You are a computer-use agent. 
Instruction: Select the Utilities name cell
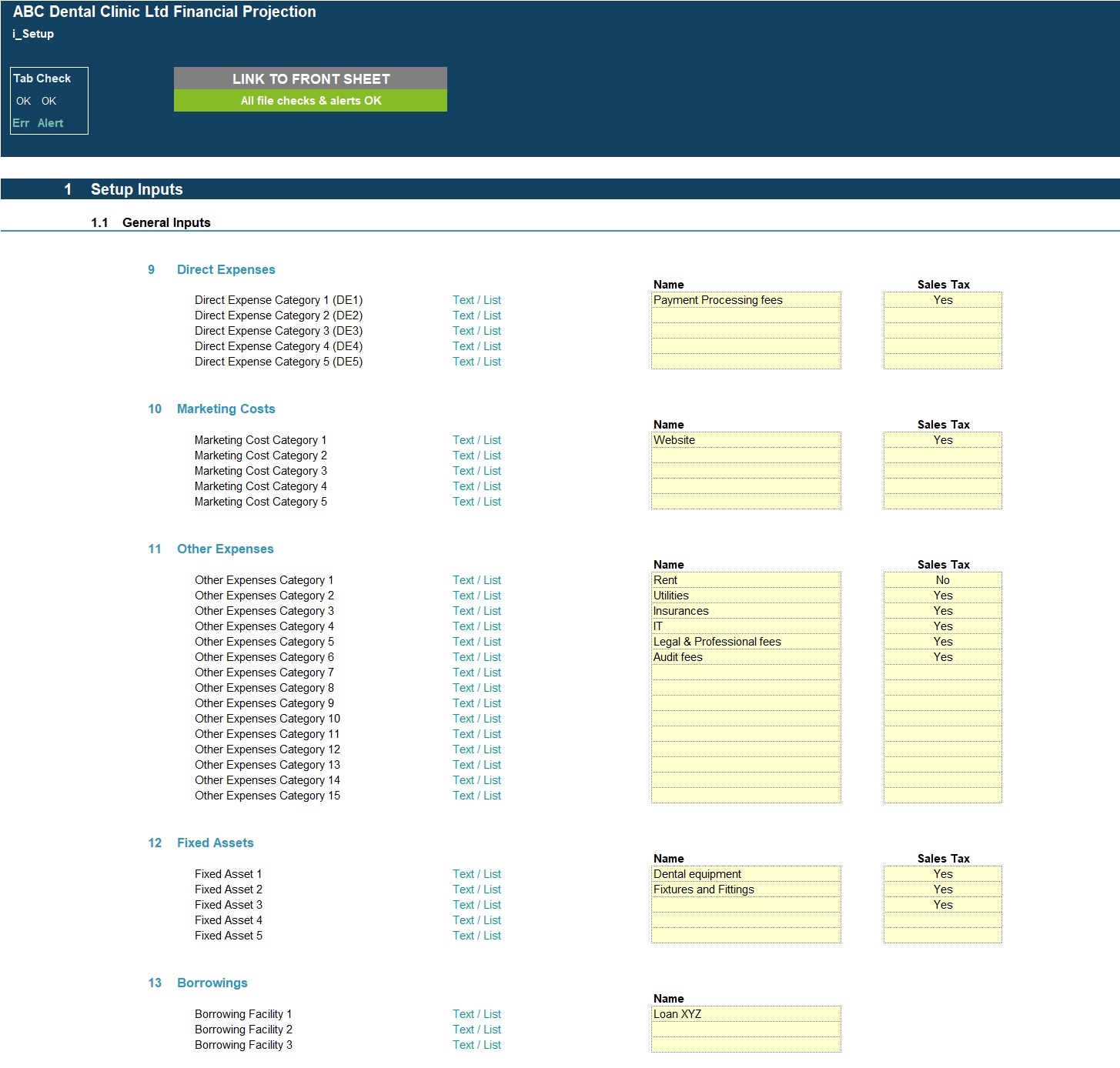(x=746, y=596)
